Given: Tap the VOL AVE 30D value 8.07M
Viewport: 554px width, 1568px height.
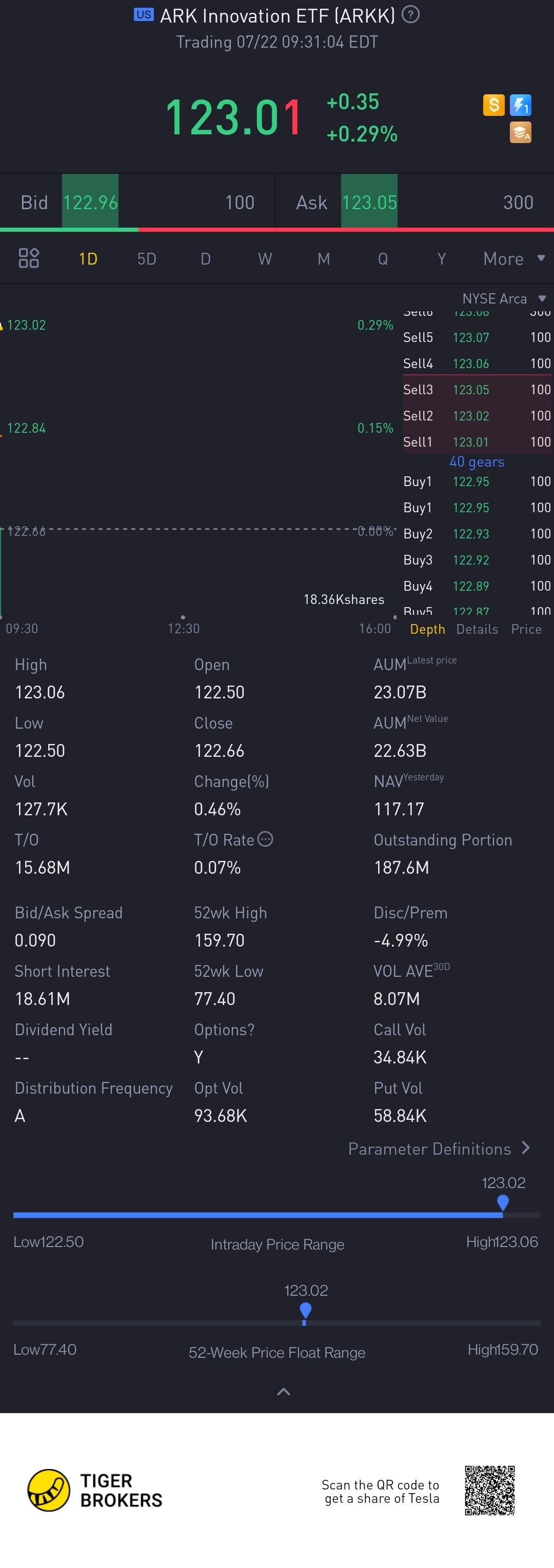Looking at the screenshot, I should 397,999.
